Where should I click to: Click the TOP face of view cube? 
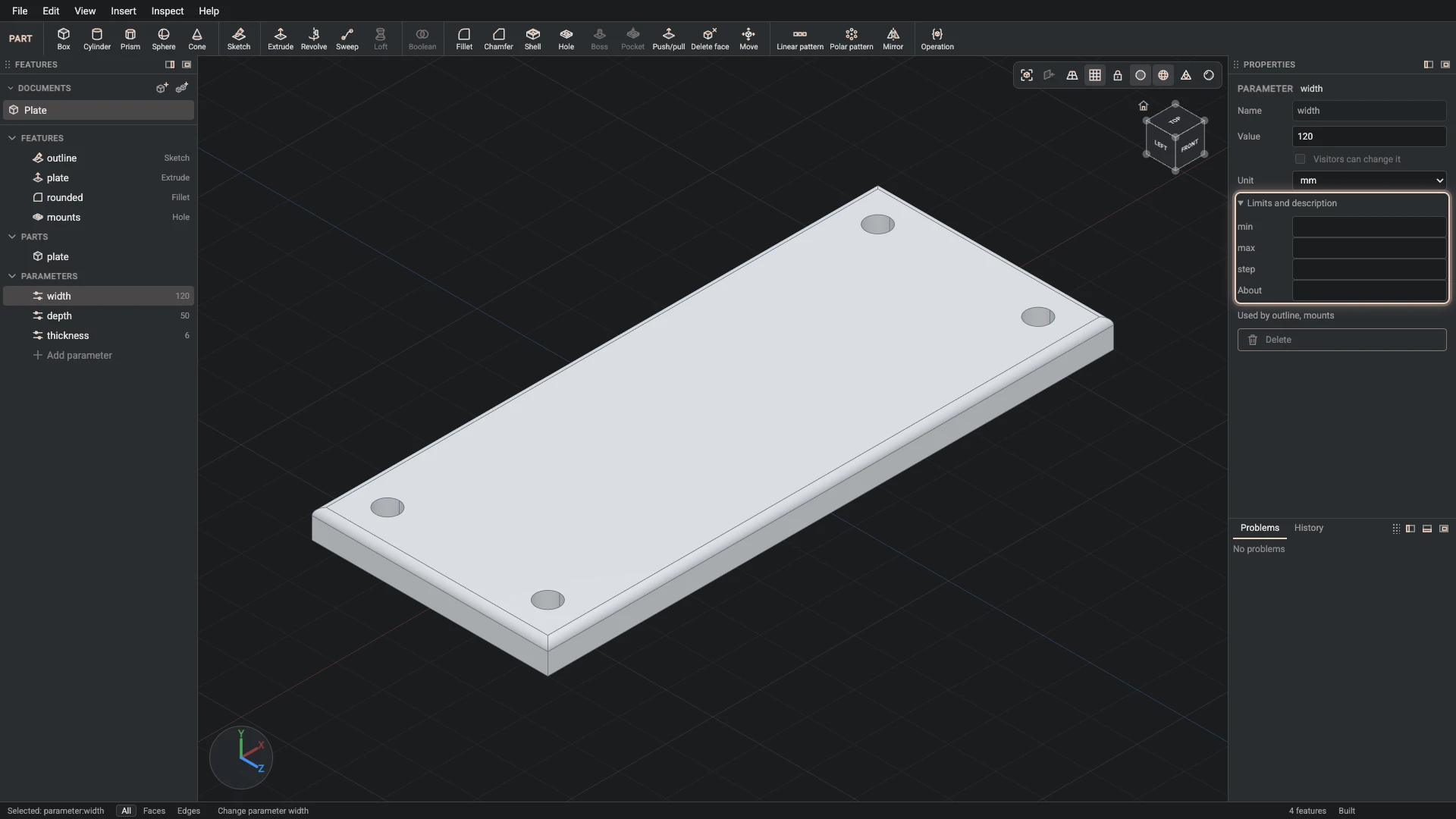(x=1175, y=121)
